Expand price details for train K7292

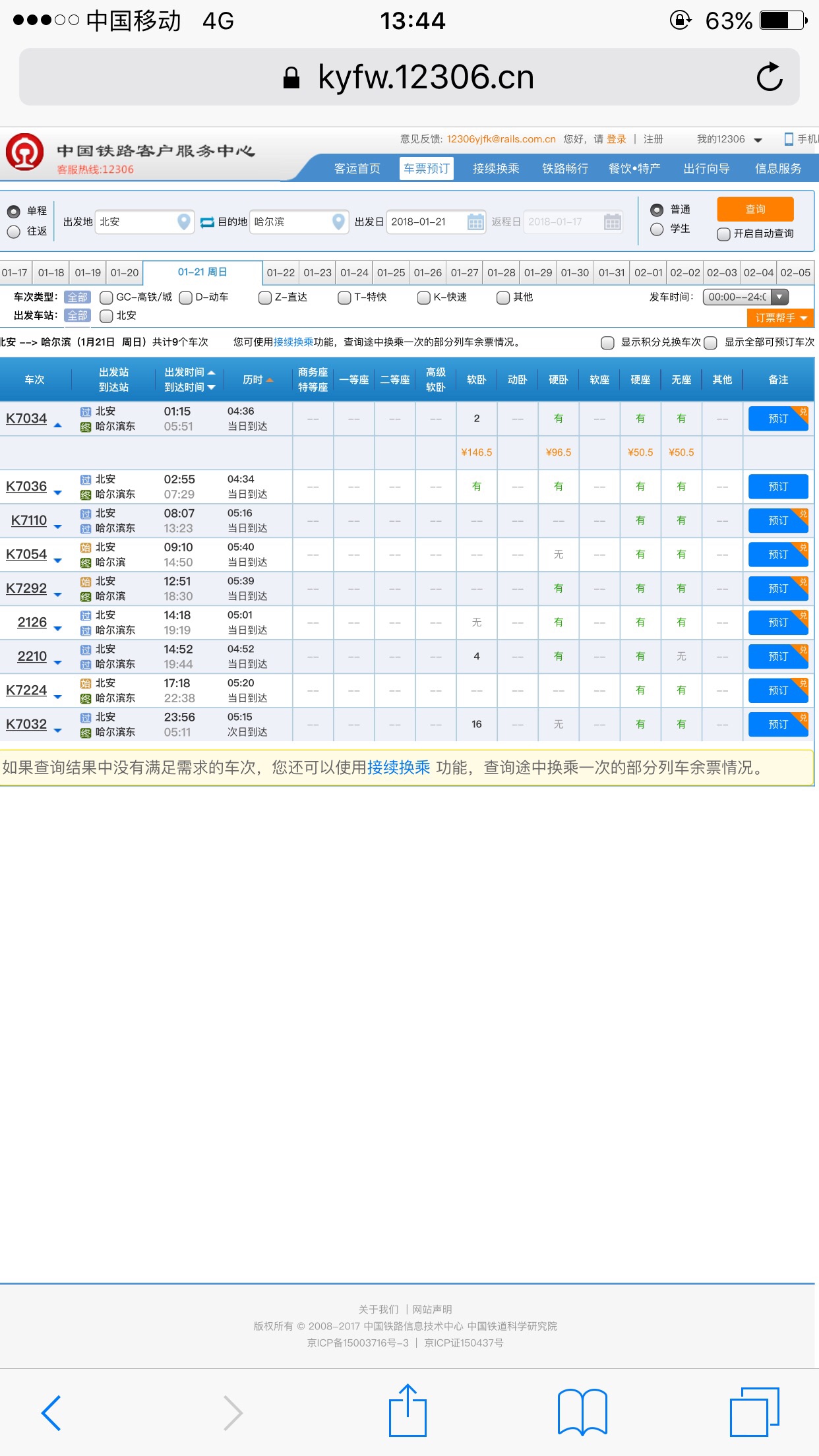coord(58,595)
